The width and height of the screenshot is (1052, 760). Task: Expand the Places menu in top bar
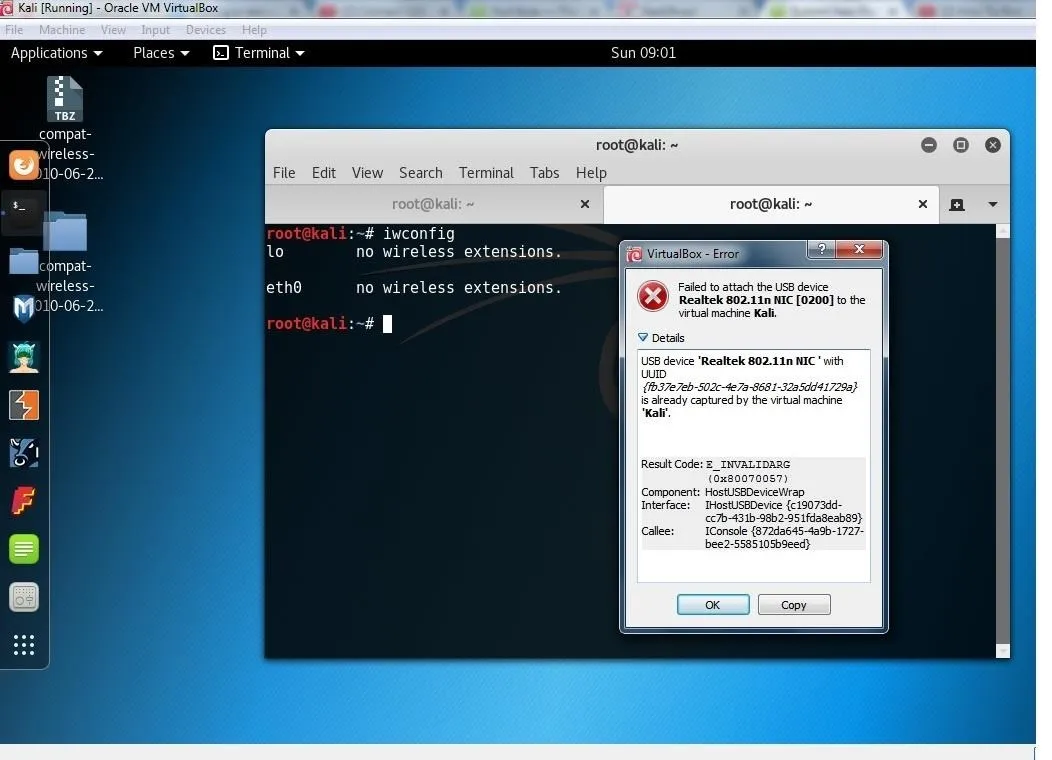(160, 53)
